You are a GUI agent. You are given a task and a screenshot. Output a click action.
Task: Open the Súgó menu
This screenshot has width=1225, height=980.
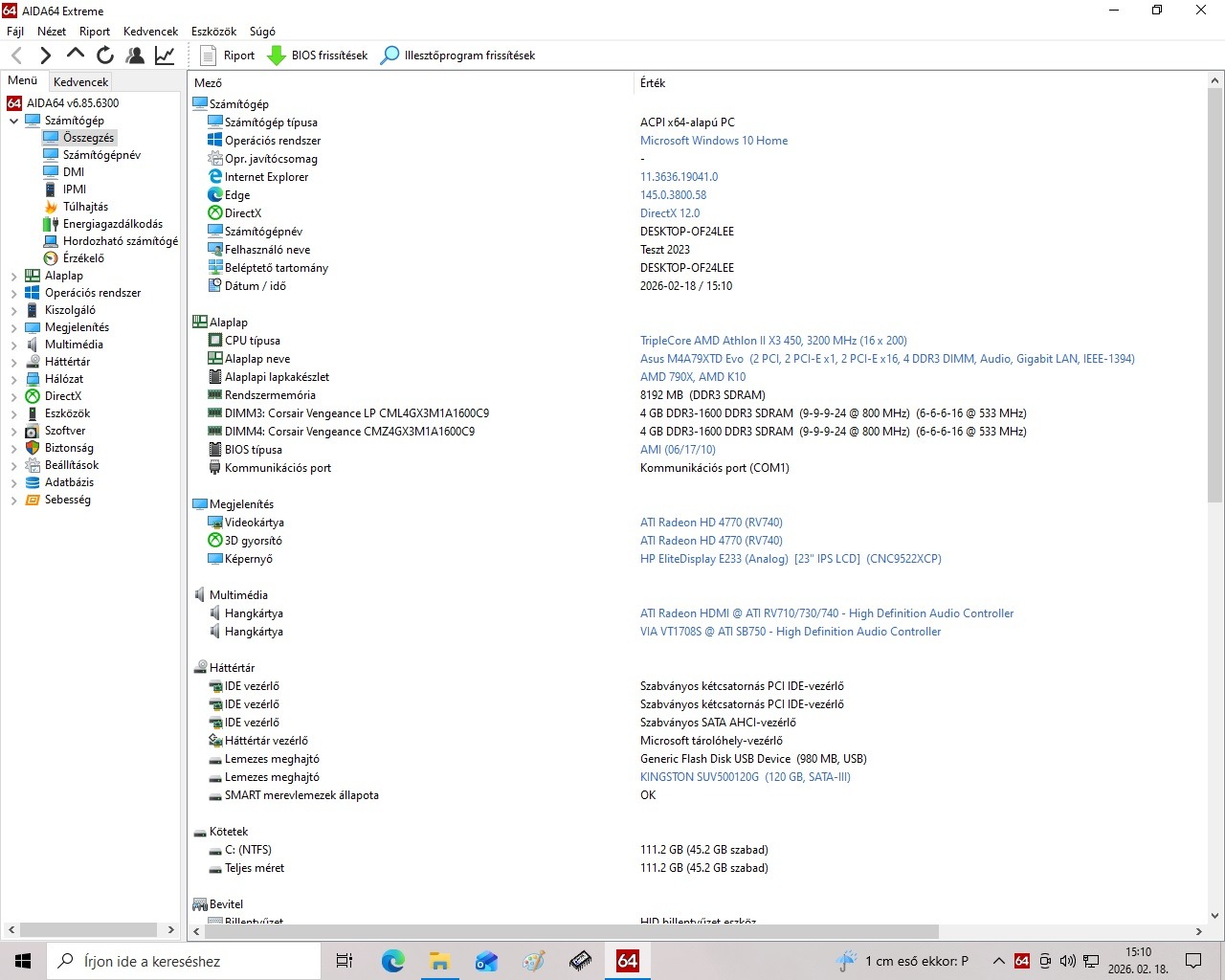pyautogui.click(x=262, y=32)
